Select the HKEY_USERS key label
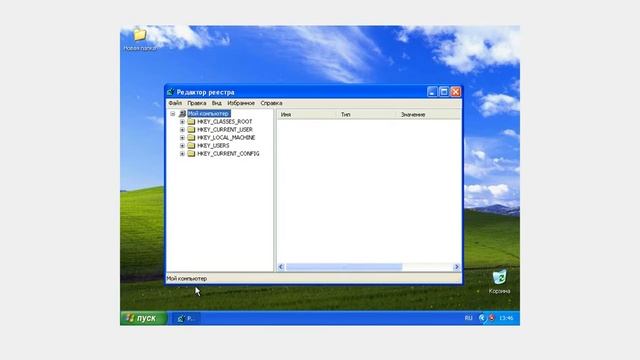The image size is (640, 360). (x=213, y=145)
